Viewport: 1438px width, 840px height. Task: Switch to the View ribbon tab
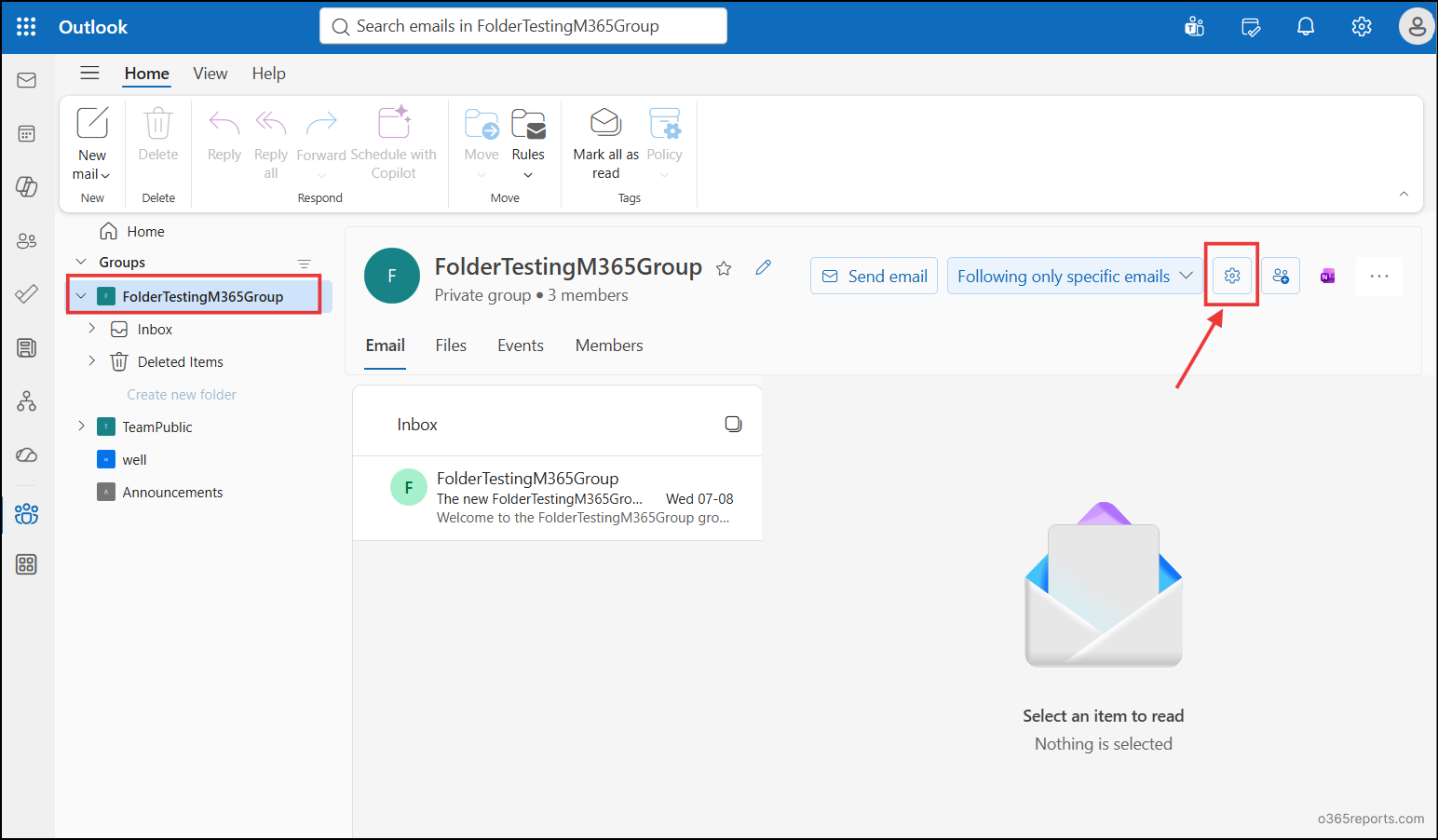[210, 74]
